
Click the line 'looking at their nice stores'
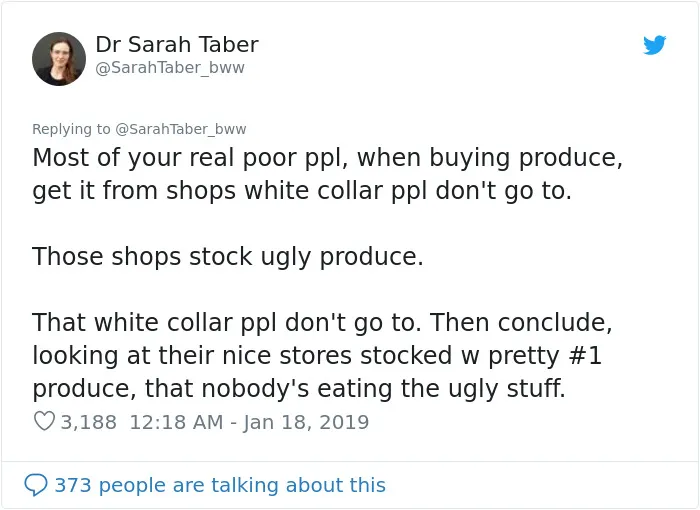(x=317, y=356)
